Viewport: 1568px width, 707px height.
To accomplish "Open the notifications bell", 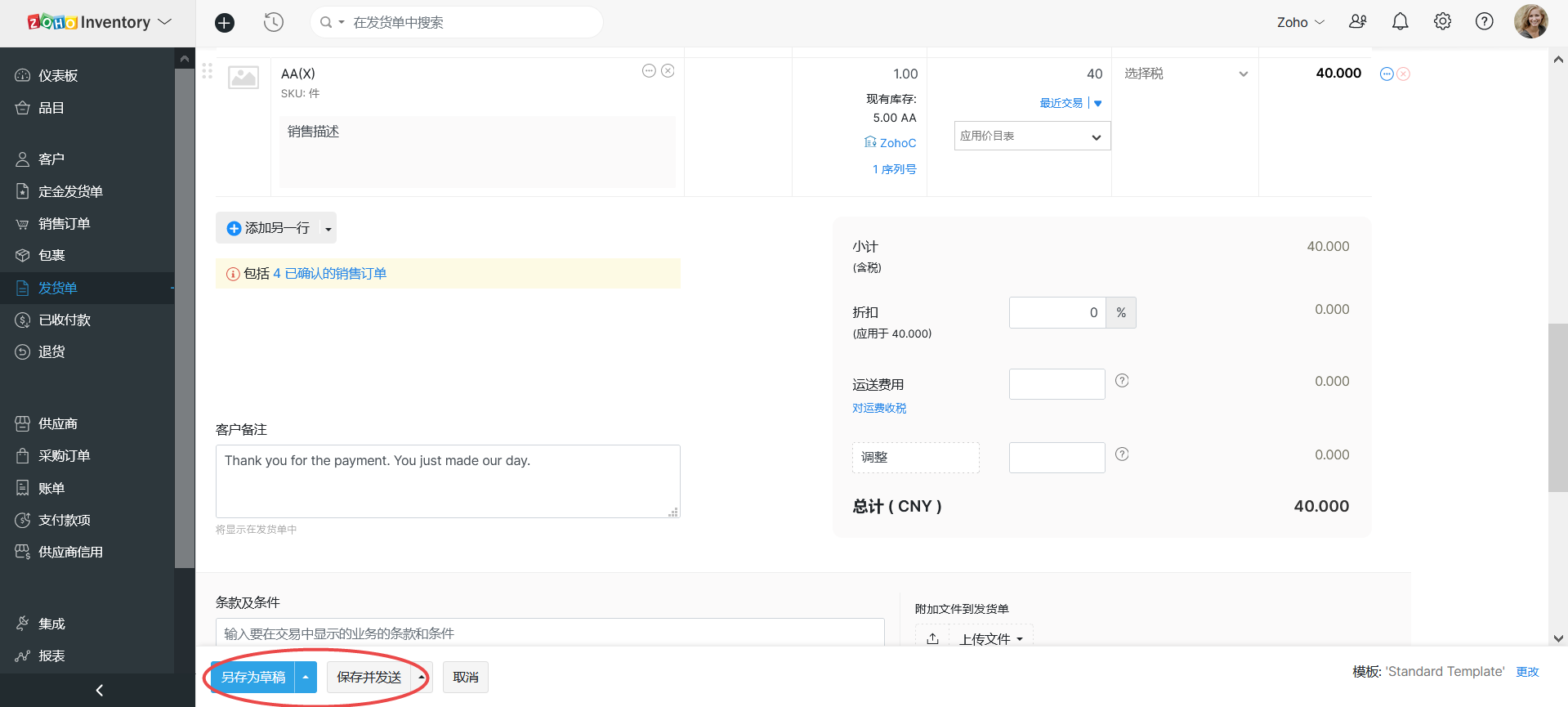I will pyautogui.click(x=1400, y=22).
